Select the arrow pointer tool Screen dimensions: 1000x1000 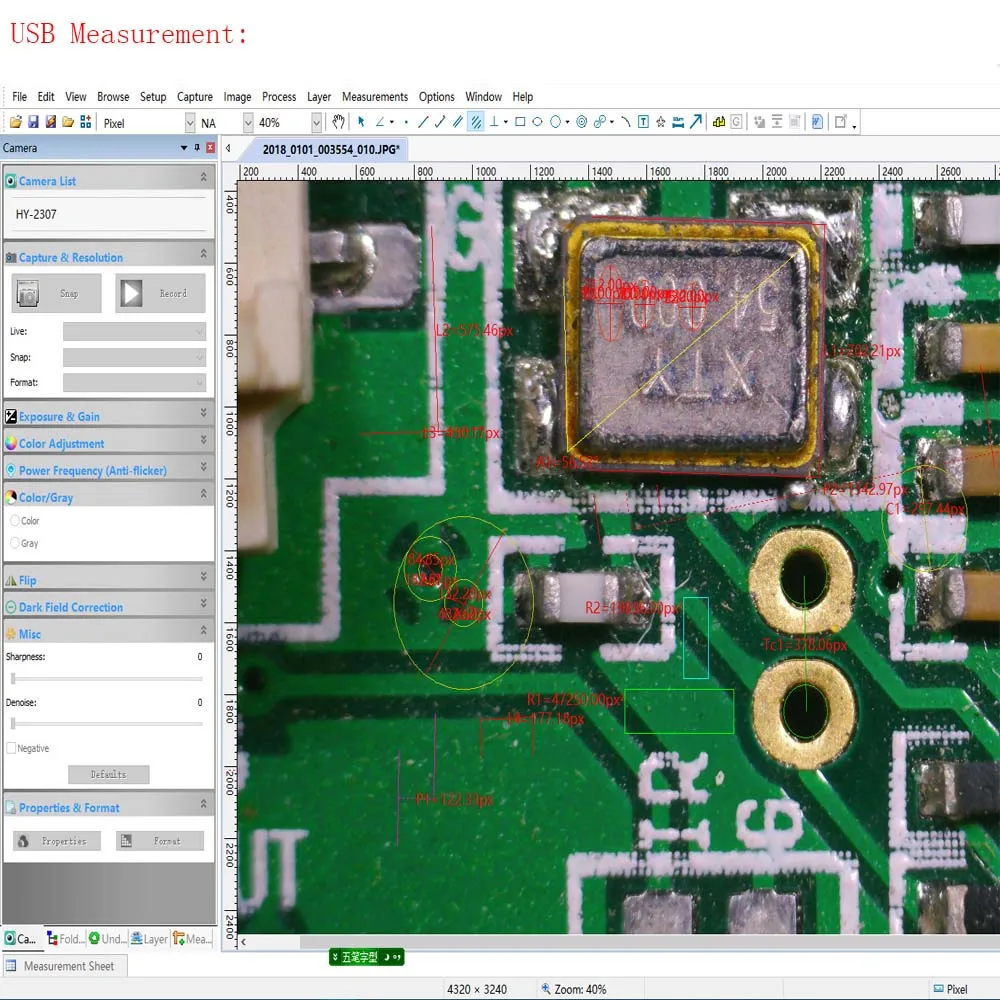(x=361, y=123)
